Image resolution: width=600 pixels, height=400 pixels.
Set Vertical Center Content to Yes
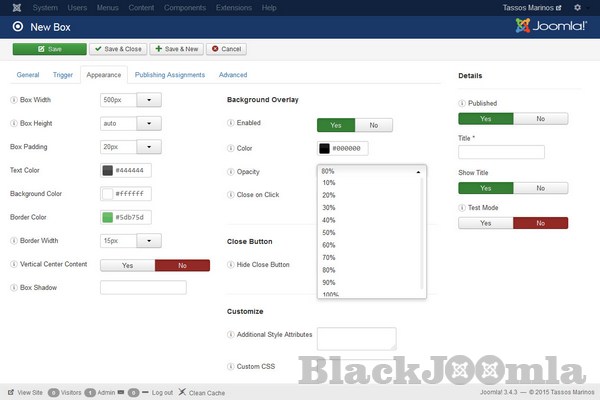coord(127,265)
